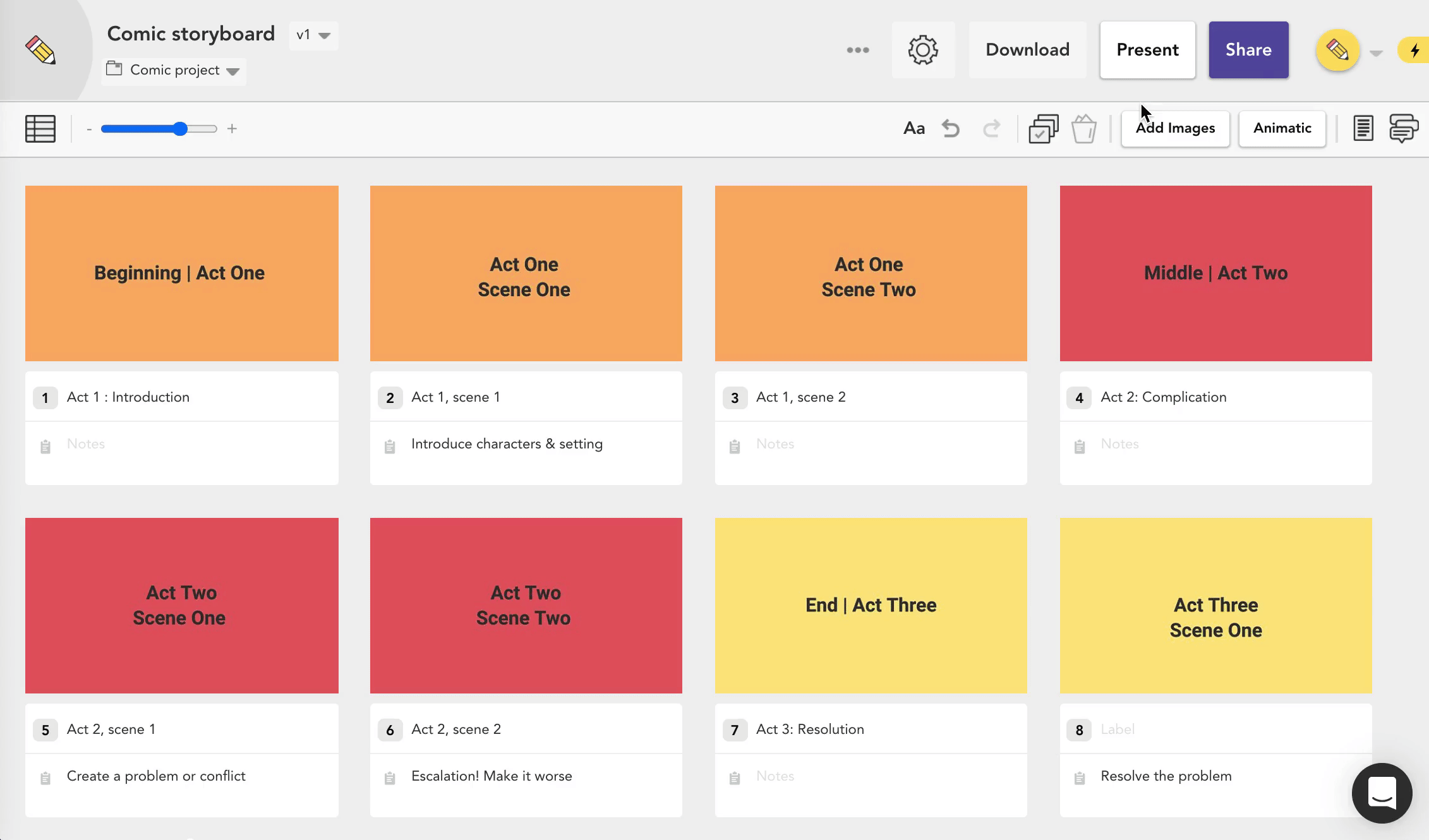Click the lightning bolt upgrade badge

pyautogui.click(x=1415, y=51)
